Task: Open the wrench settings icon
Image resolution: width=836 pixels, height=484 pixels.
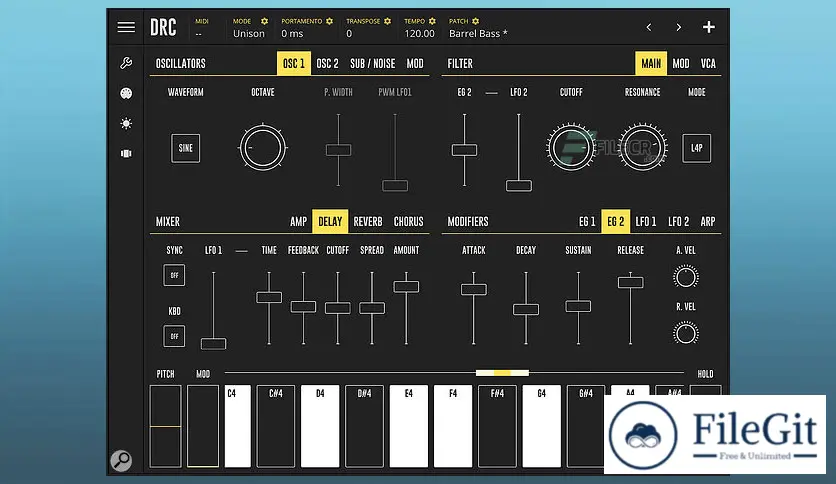Action: 126,63
